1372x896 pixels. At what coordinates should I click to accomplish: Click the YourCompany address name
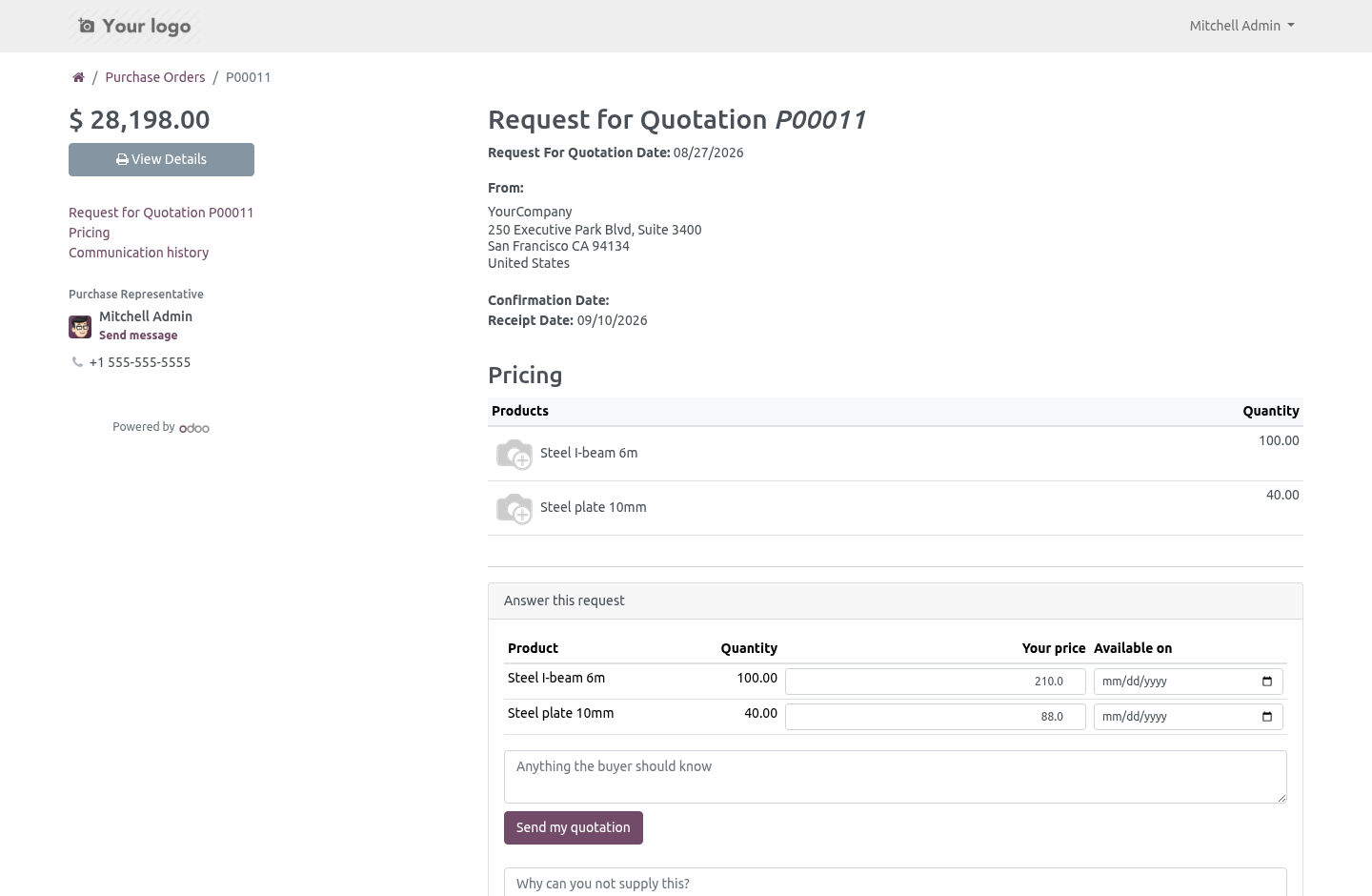pyautogui.click(x=530, y=212)
